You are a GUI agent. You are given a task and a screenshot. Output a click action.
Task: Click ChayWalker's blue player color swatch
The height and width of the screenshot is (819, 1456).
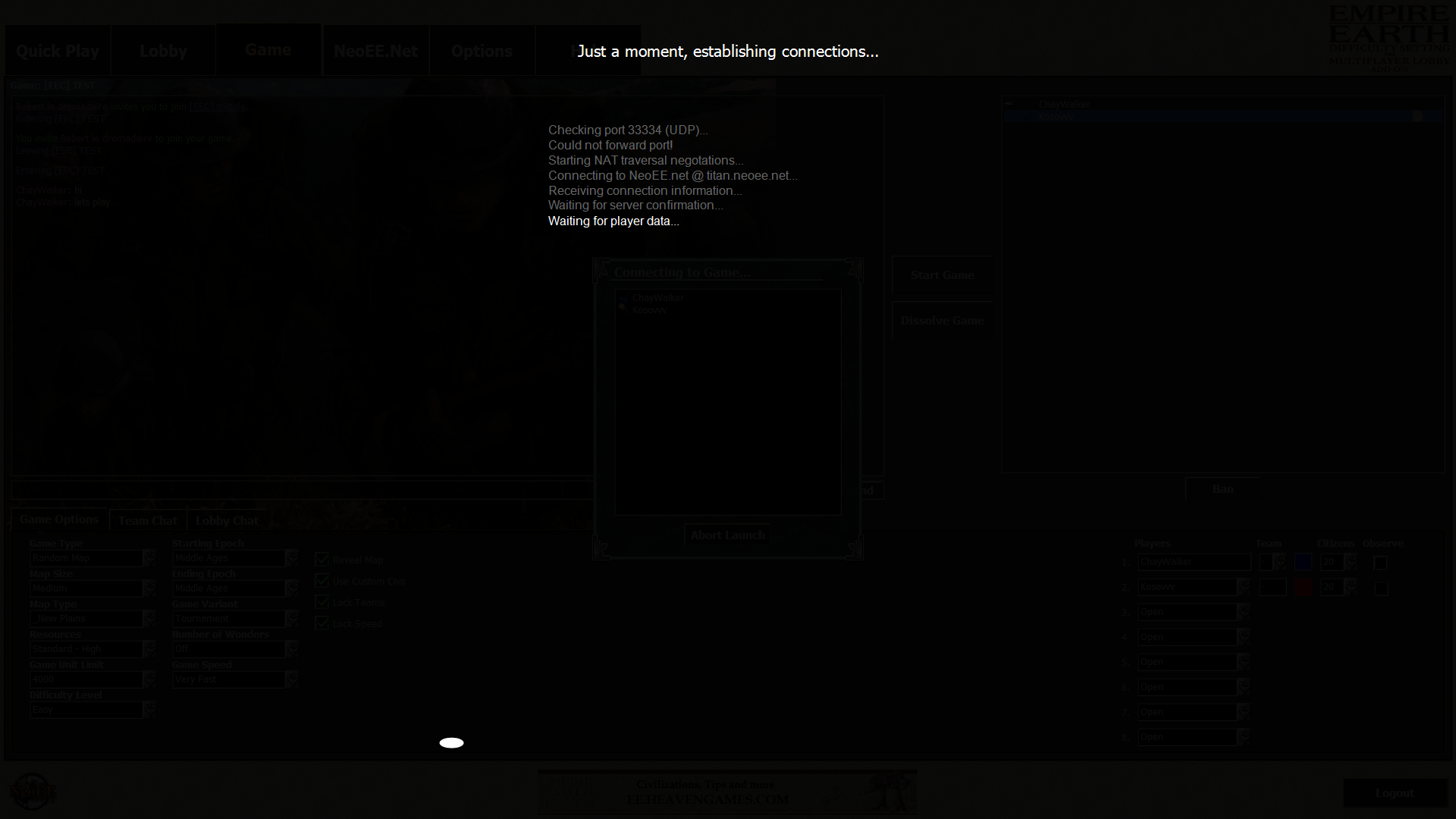(1303, 563)
